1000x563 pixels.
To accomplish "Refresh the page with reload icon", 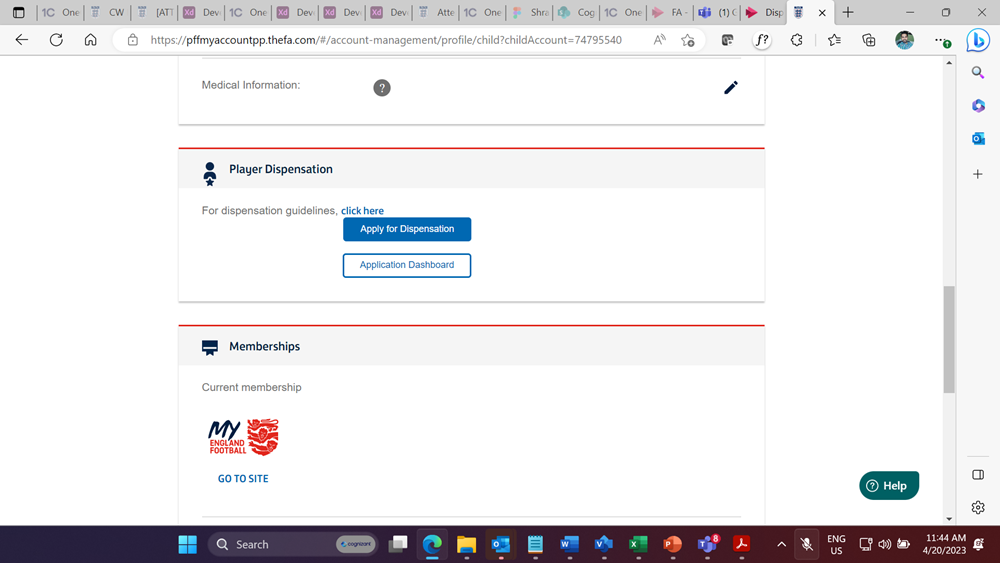I will (x=56, y=40).
